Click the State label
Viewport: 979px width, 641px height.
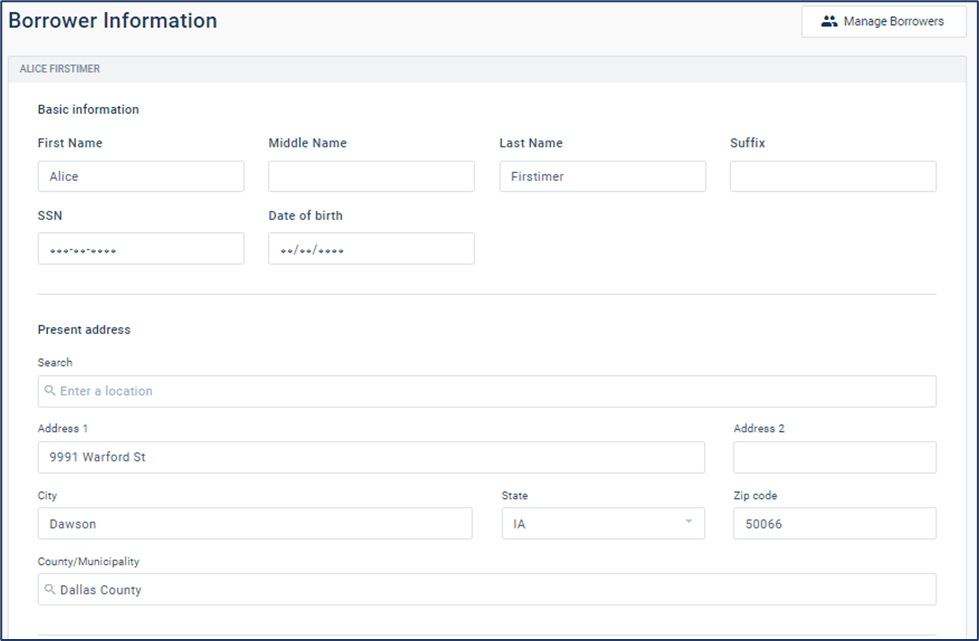click(x=514, y=496)
